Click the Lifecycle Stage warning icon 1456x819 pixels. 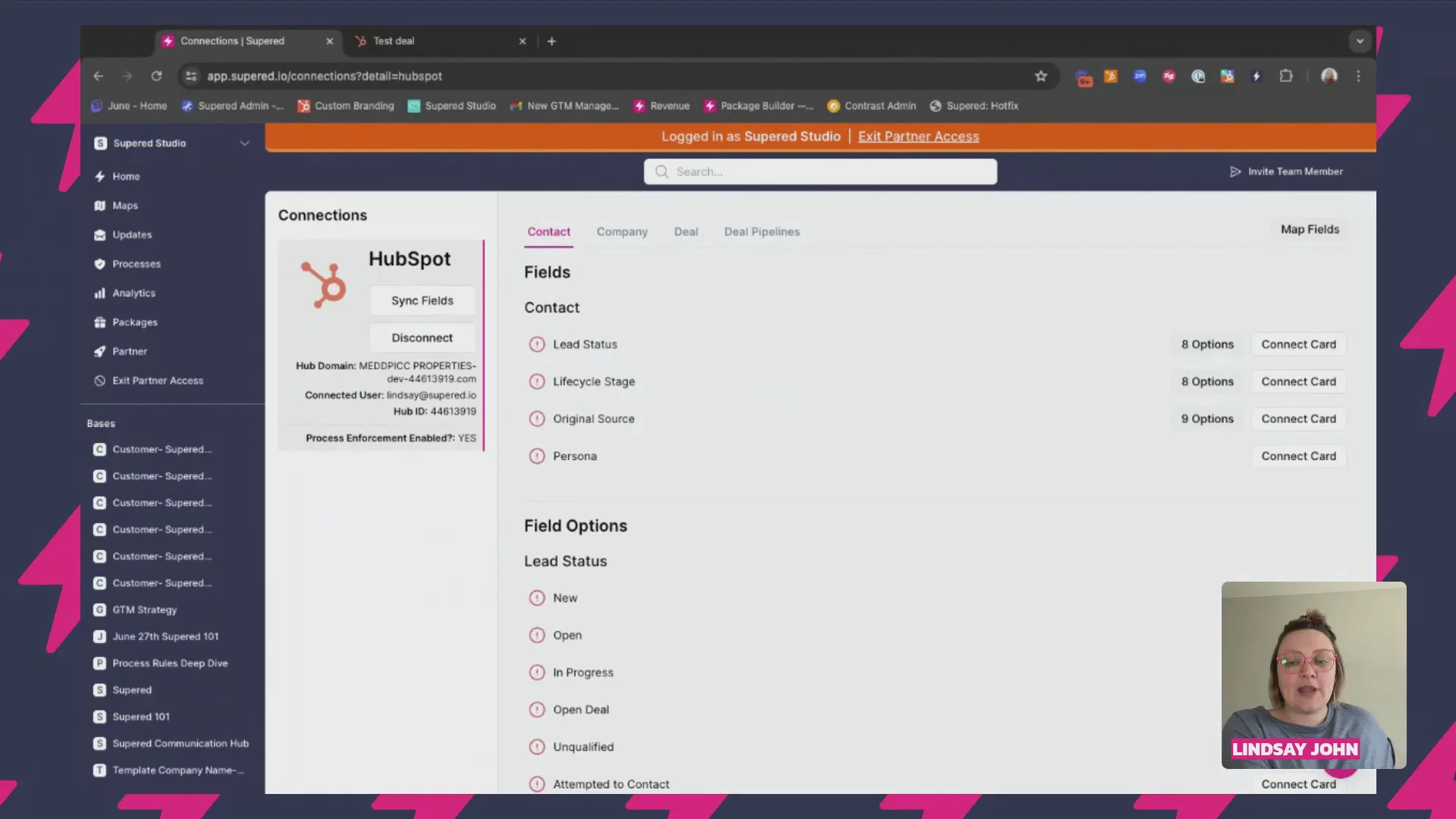coord(537,381)
